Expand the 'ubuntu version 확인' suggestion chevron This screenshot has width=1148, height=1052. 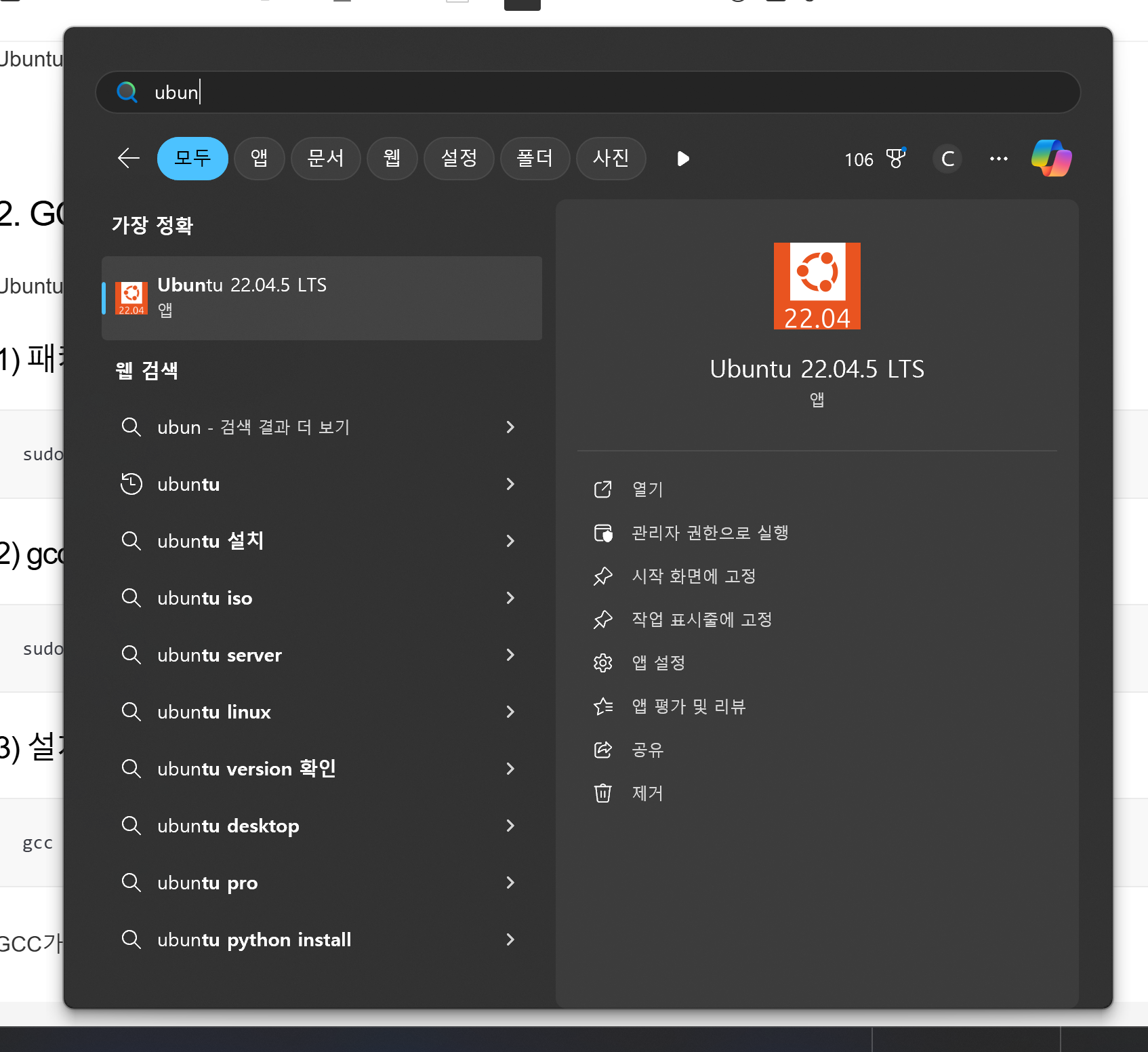tap(510, 769)
